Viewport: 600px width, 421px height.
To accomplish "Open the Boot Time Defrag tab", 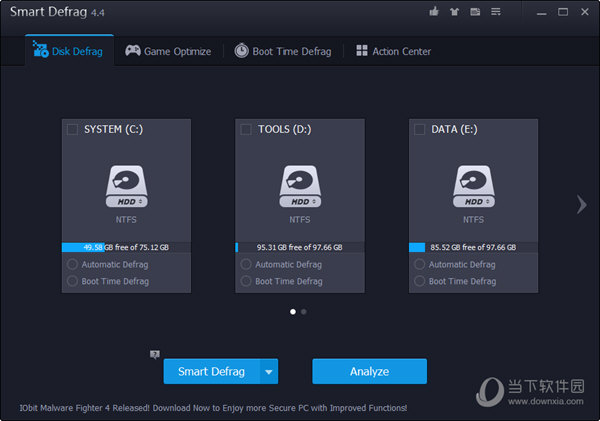I will [x=283, y=51].
